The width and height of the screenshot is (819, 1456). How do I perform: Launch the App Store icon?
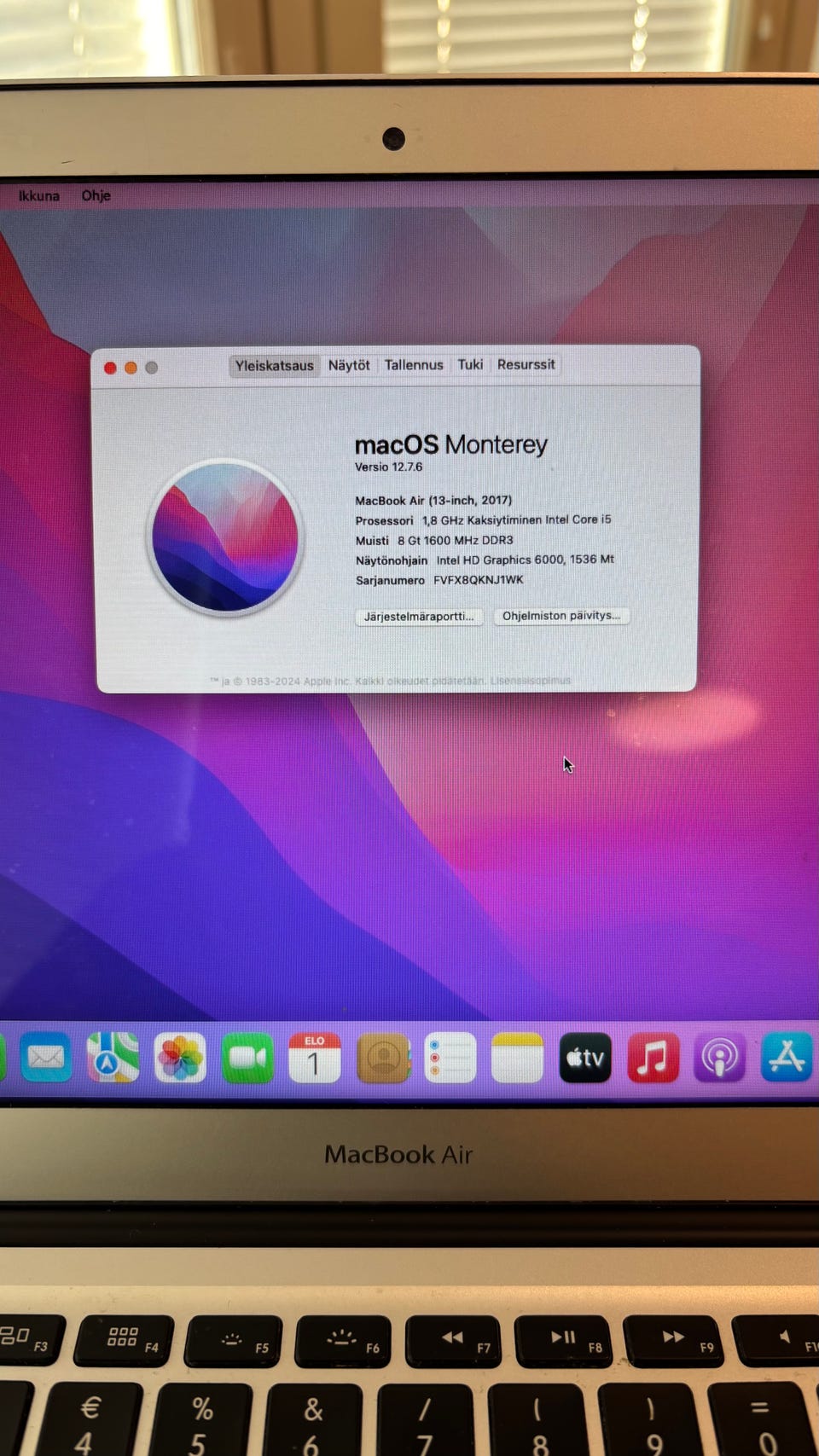787,1058
